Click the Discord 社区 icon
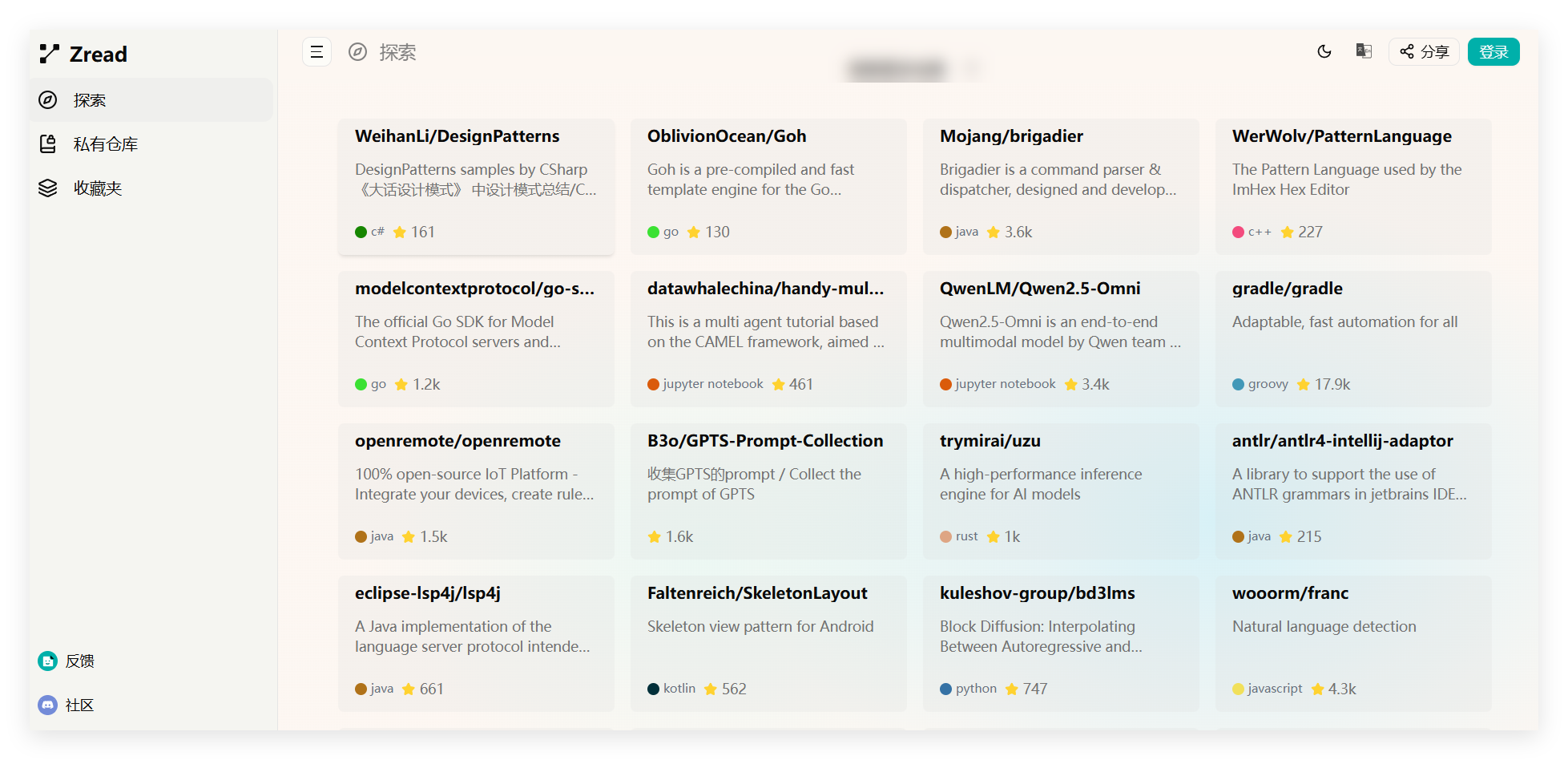Screen dimensions: 1568x760 (48, 705)
